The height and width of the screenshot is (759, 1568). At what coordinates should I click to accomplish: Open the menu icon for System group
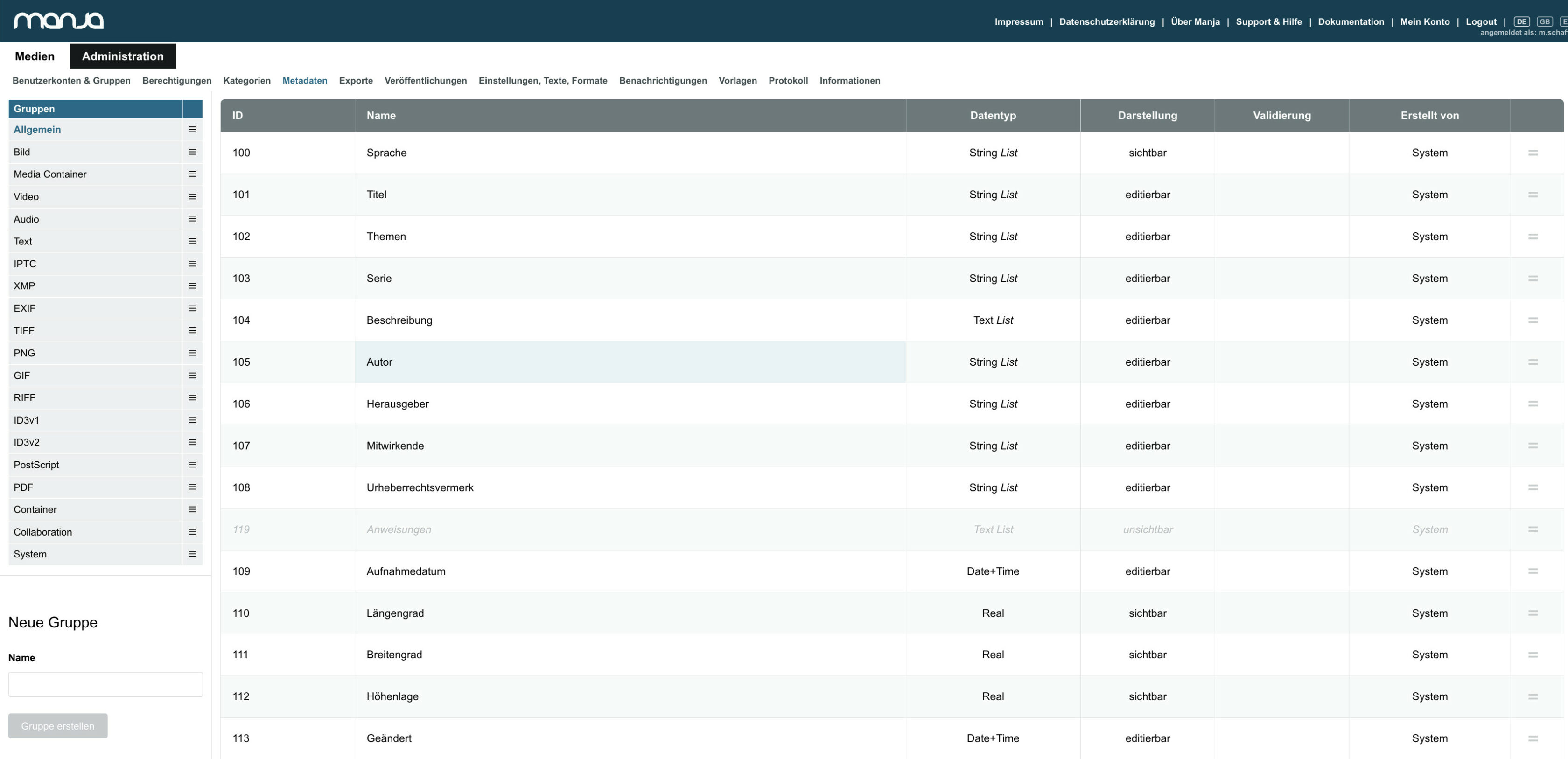(192, 554)
